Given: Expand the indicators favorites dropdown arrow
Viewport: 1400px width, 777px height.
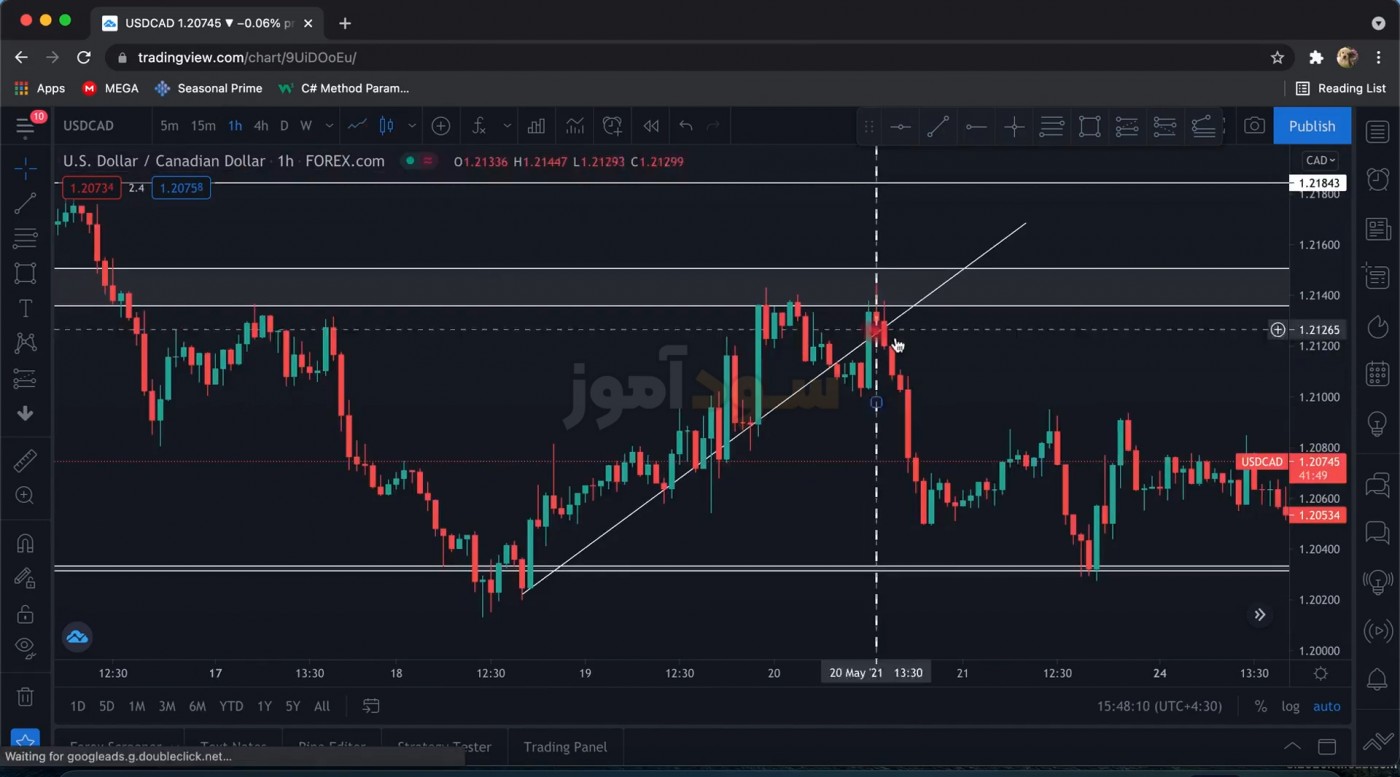Looking at the screenshot, I should coord(507,126).
